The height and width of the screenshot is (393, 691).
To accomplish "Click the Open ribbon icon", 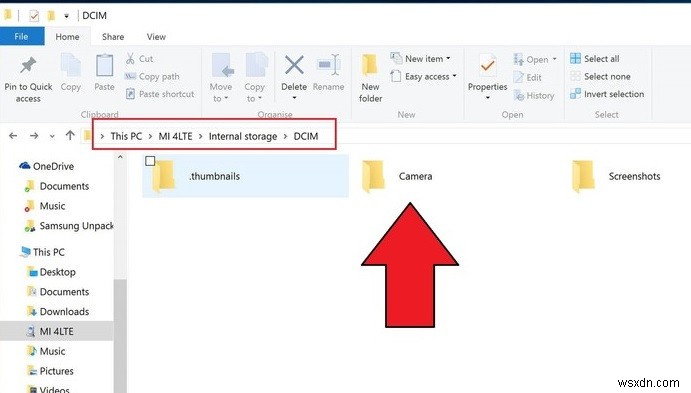I will (518, 59).
